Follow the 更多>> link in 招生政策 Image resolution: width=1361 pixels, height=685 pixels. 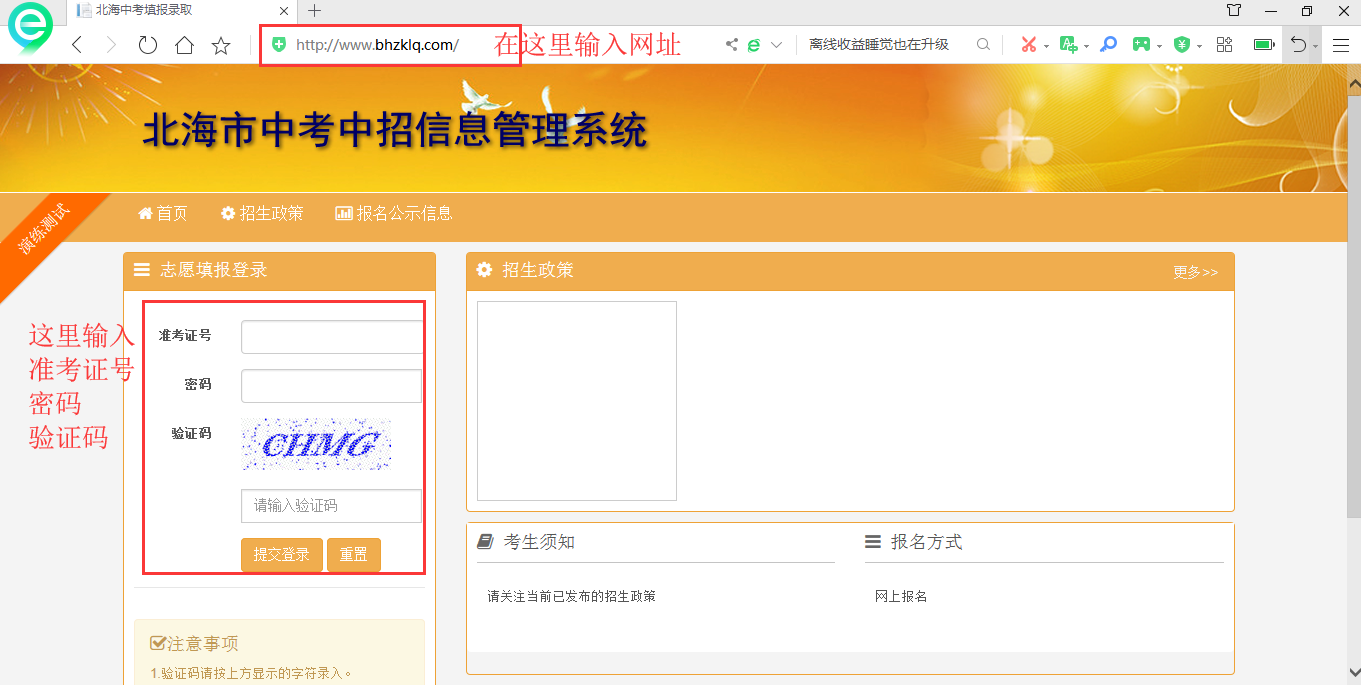pyautogui.click(x=1195, y=272)
